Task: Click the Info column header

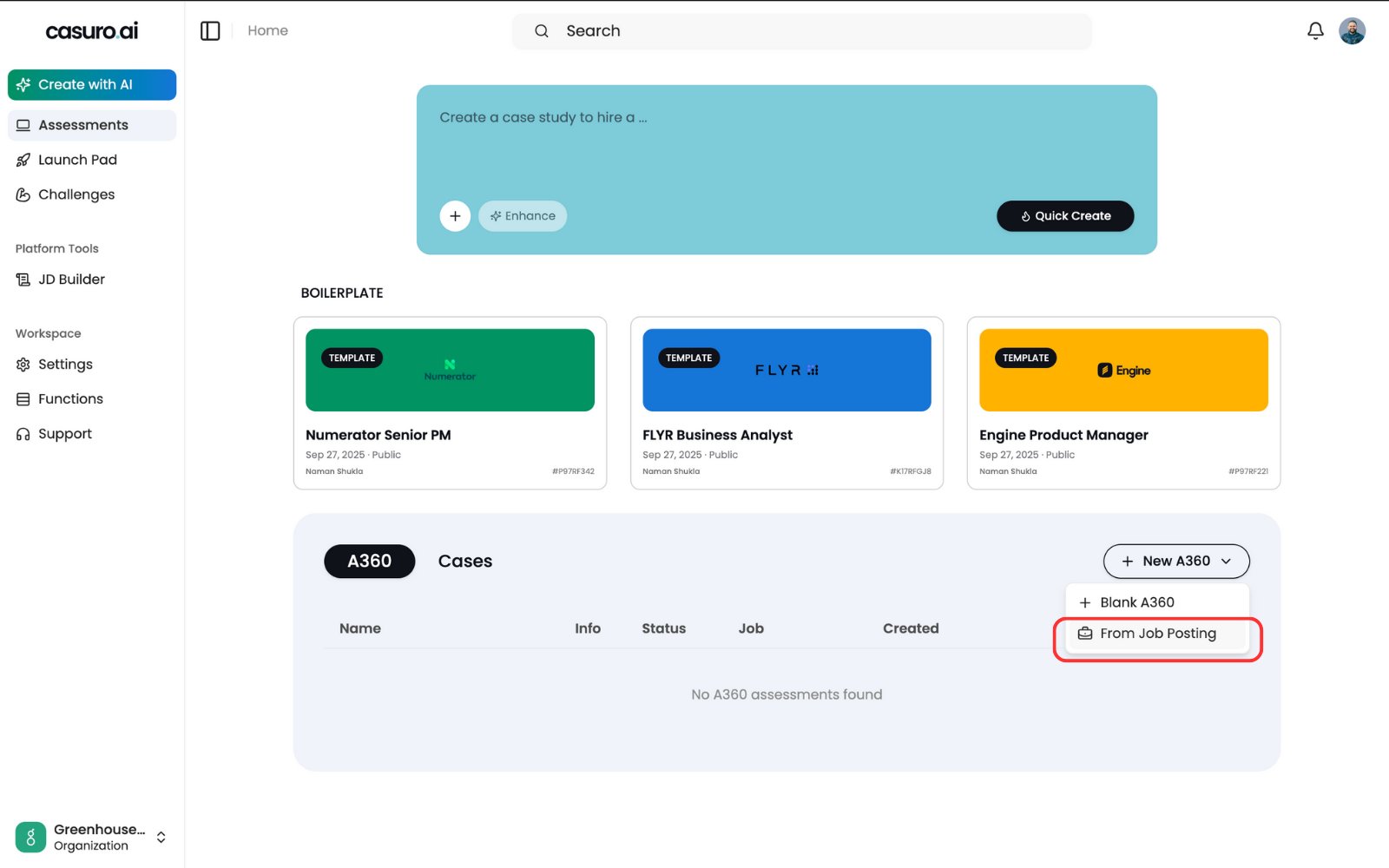Action: [588, 628]
